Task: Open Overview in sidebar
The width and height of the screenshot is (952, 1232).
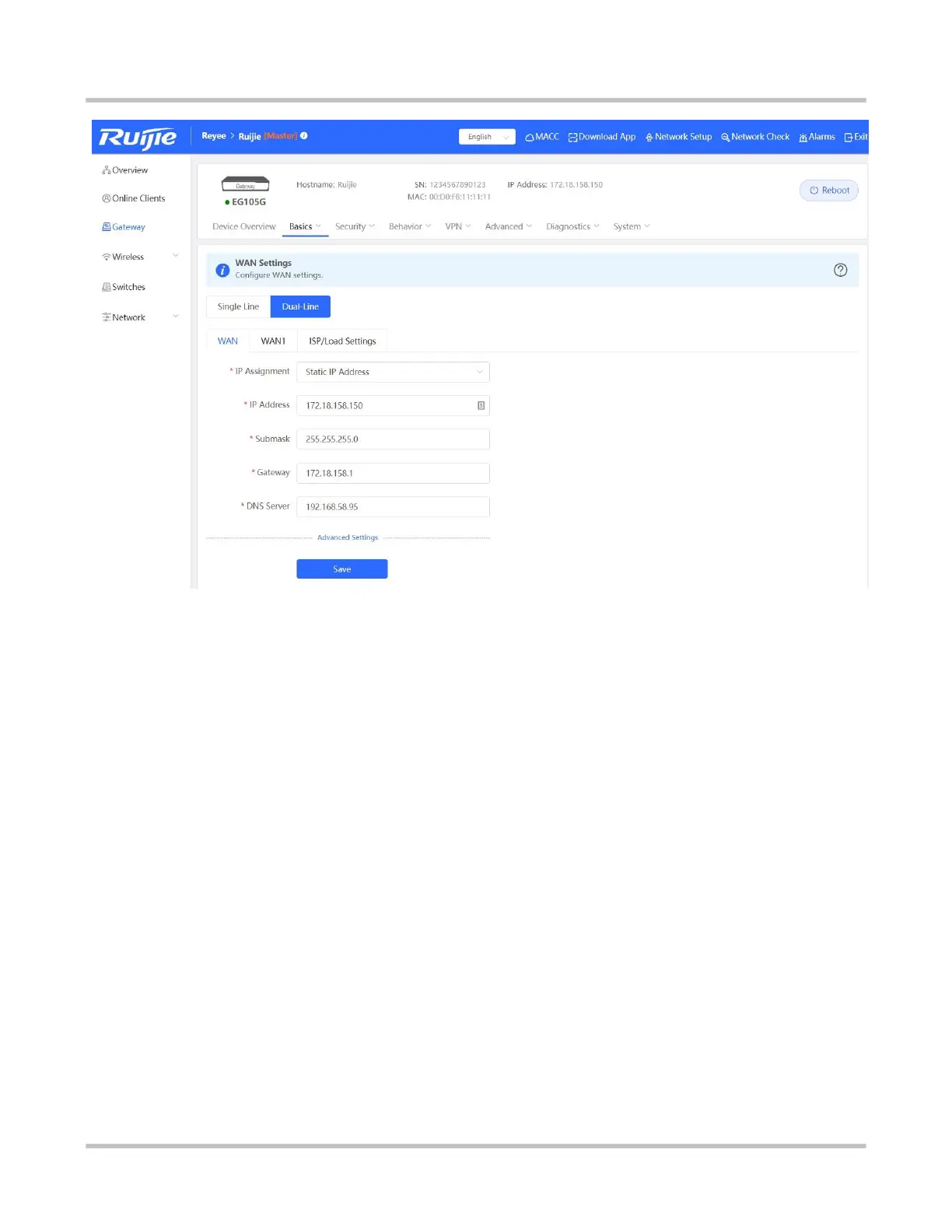Action: pos(125,170)
